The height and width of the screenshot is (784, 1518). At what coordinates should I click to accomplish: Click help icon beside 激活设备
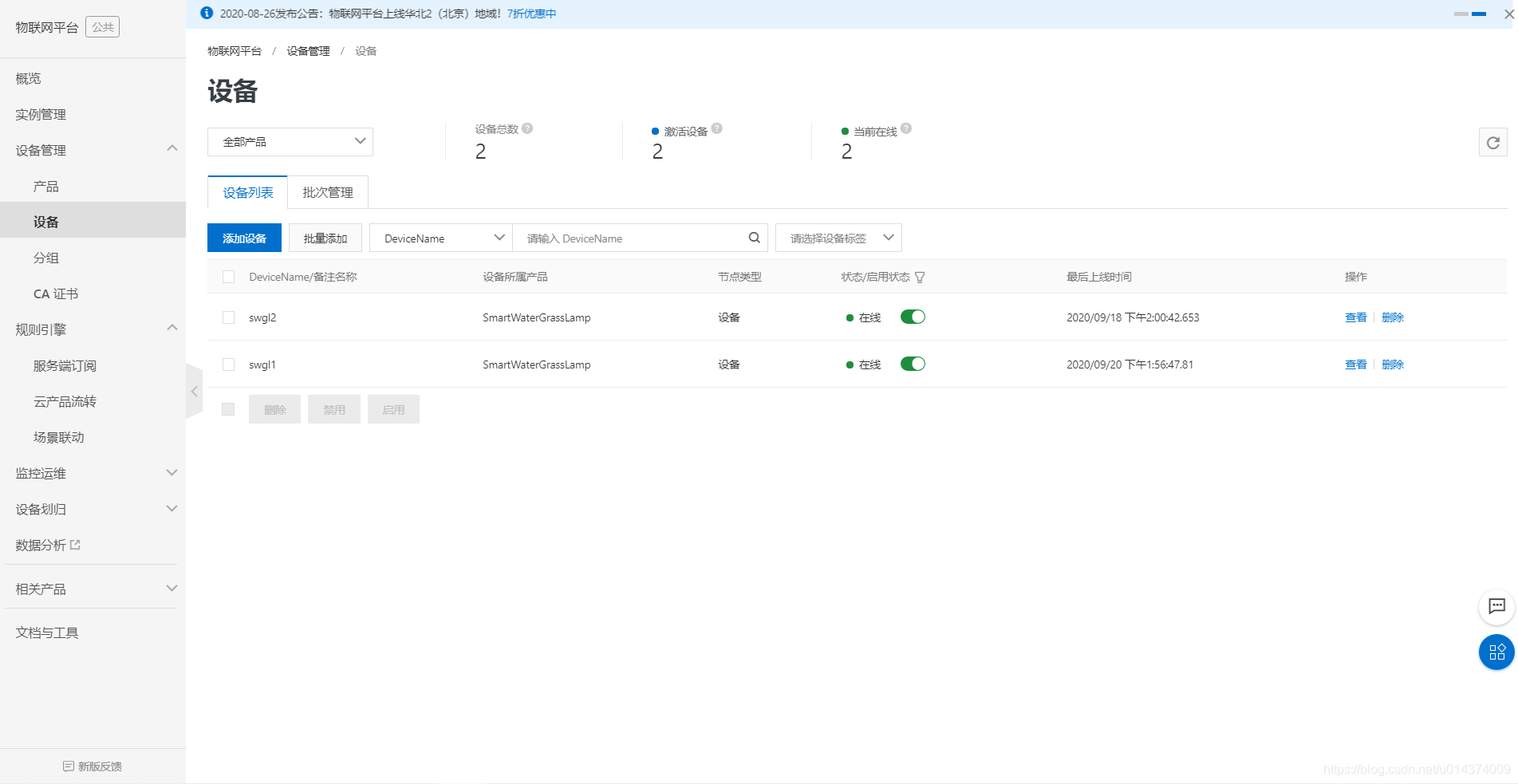coord(716,128)
